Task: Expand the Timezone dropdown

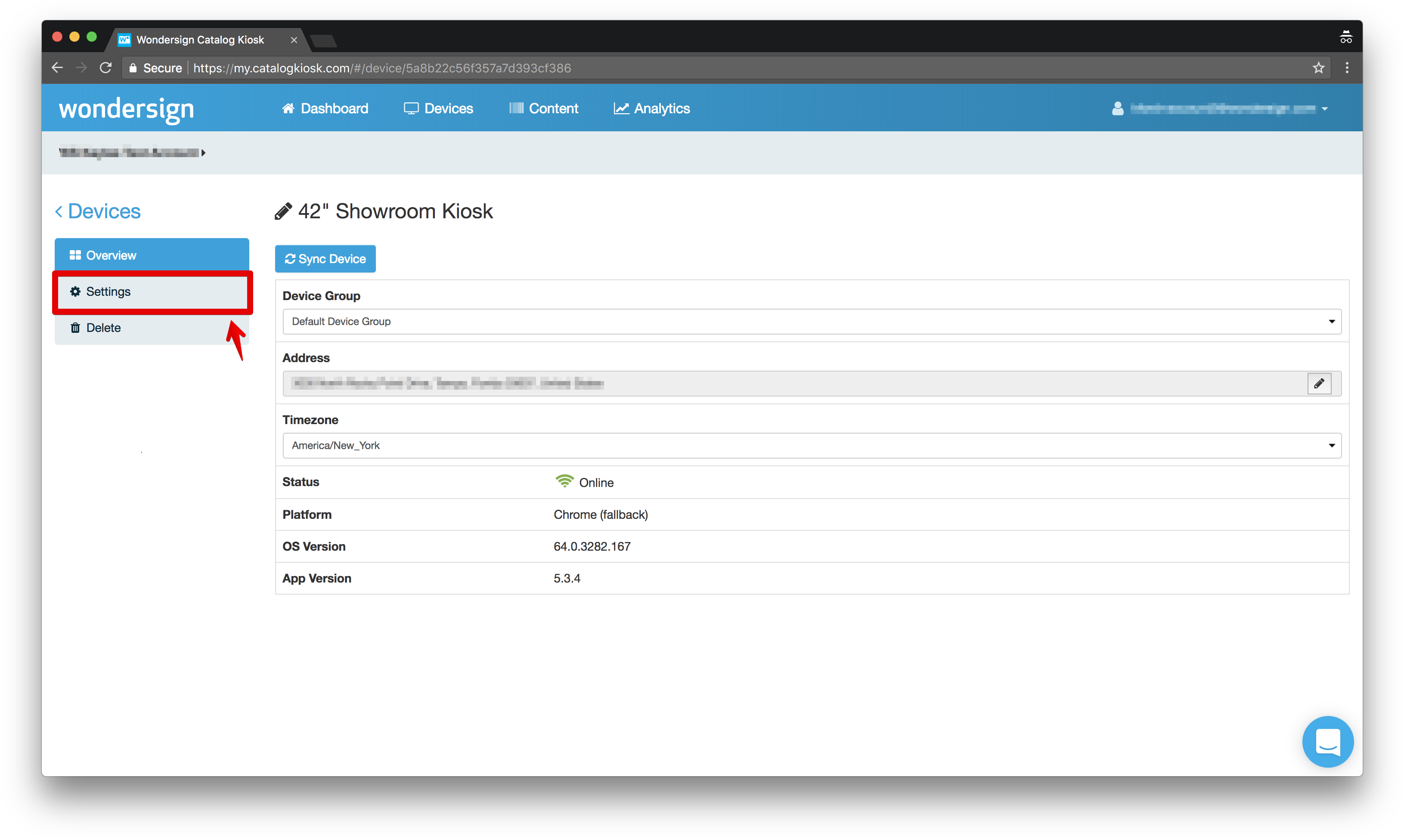Action: (x=812, y=446)
